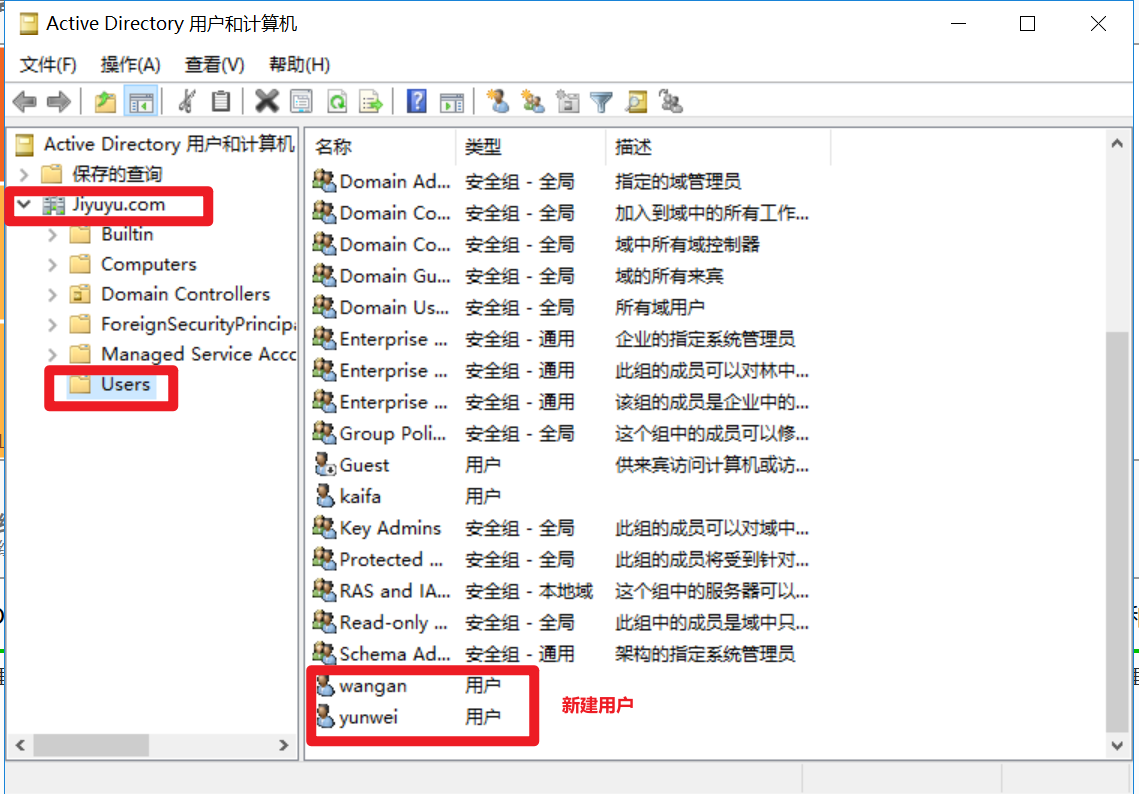Click the list's vertical scrollbar down arrow
This screenshot has width=1139, height=794.
[1116, 745]
